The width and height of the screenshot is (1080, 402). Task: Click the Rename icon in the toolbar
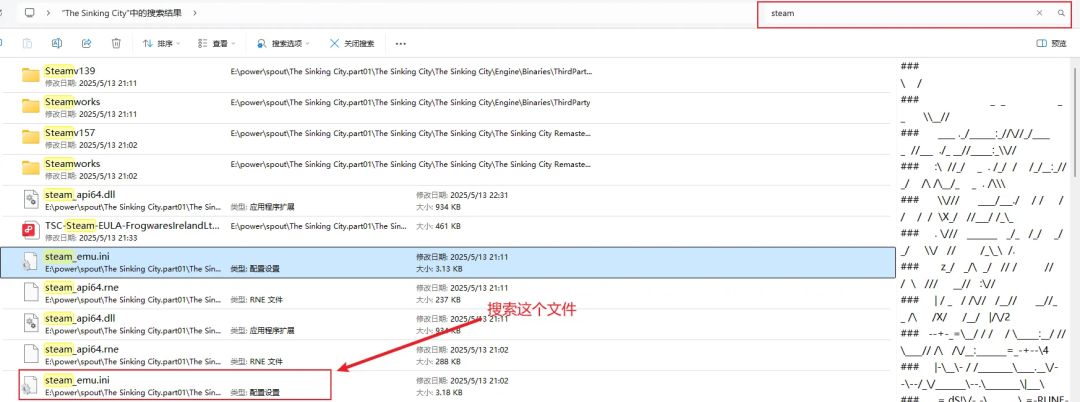(57, 44)
